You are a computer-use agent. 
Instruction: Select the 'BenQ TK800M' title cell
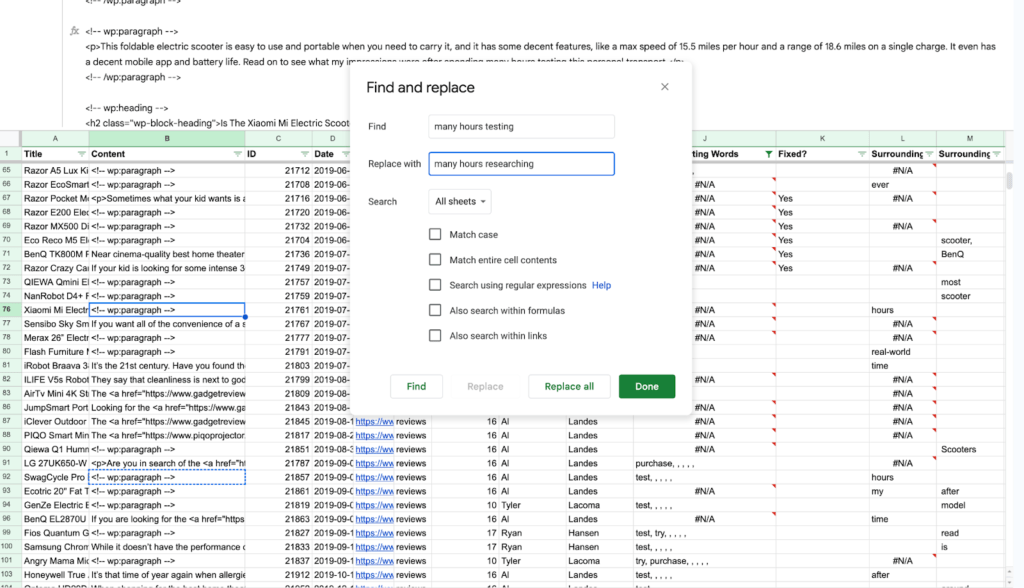click(x=55, y=254)
